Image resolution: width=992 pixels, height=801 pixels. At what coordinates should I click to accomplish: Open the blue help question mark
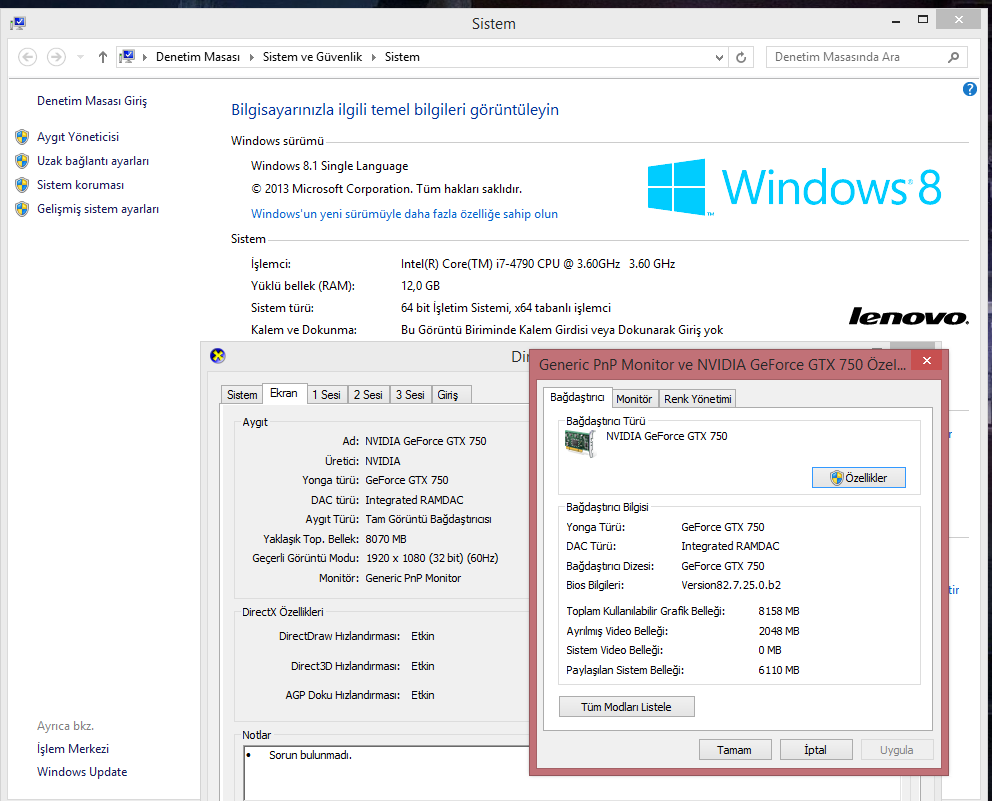[x=969, y=89]
